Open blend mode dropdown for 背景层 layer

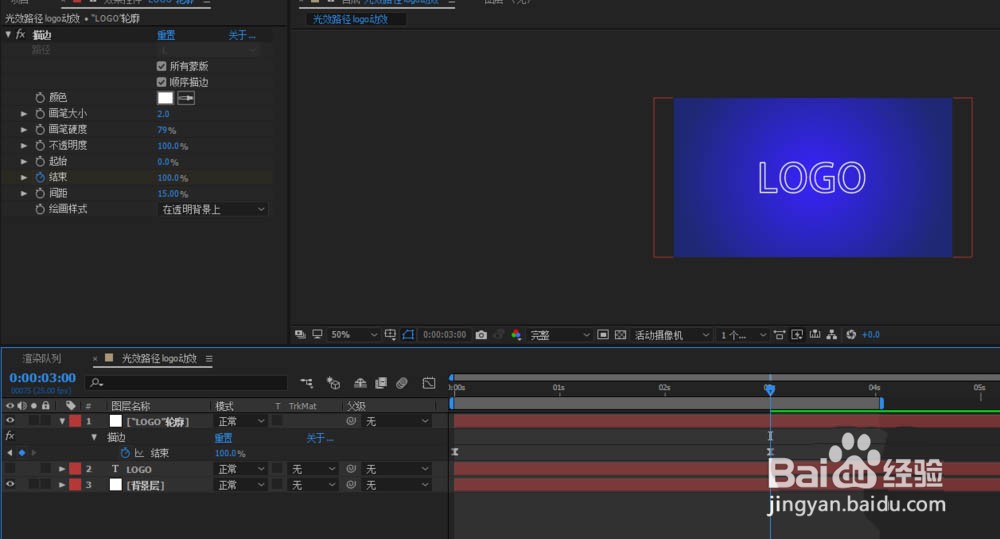[240, 485]
